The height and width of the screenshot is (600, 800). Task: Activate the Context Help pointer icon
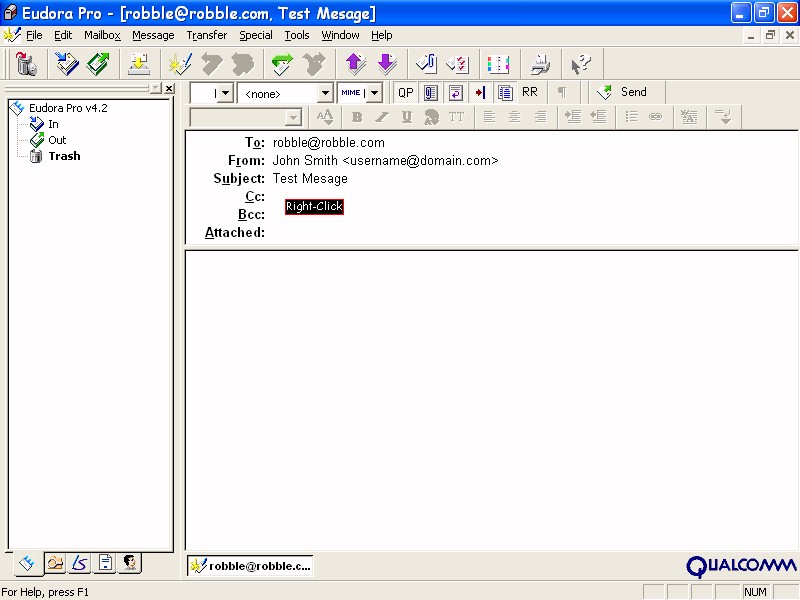(x=581, y=64)
